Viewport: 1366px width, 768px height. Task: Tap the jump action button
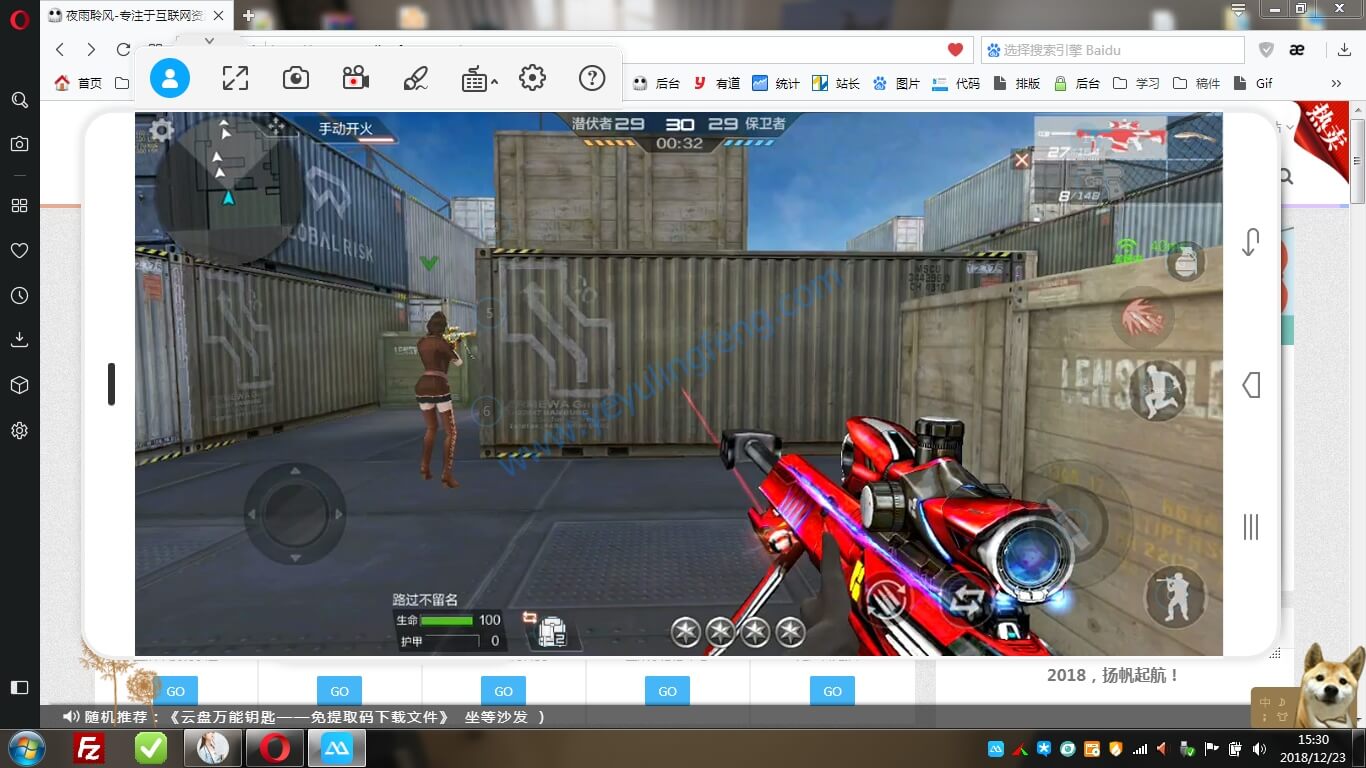tap(1158, 391)
